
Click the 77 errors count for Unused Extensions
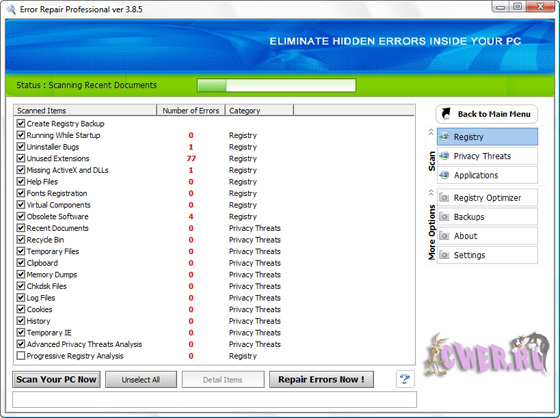pyautogui.click(x=191, y=158)
